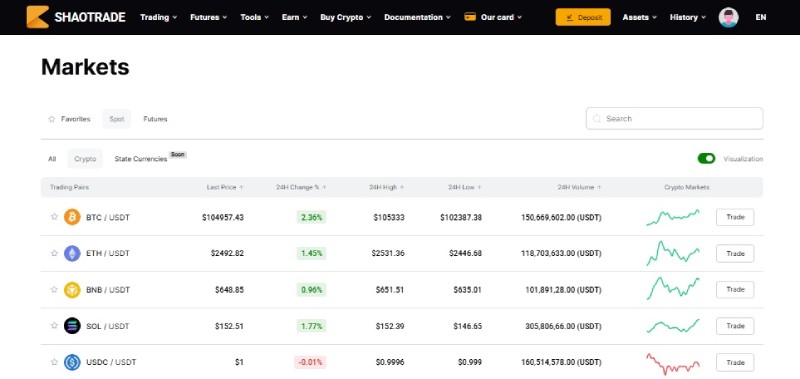Screen dimensions: 800x379
Task: Open the user avatar profile icon
Action: (x=728, y=17)
